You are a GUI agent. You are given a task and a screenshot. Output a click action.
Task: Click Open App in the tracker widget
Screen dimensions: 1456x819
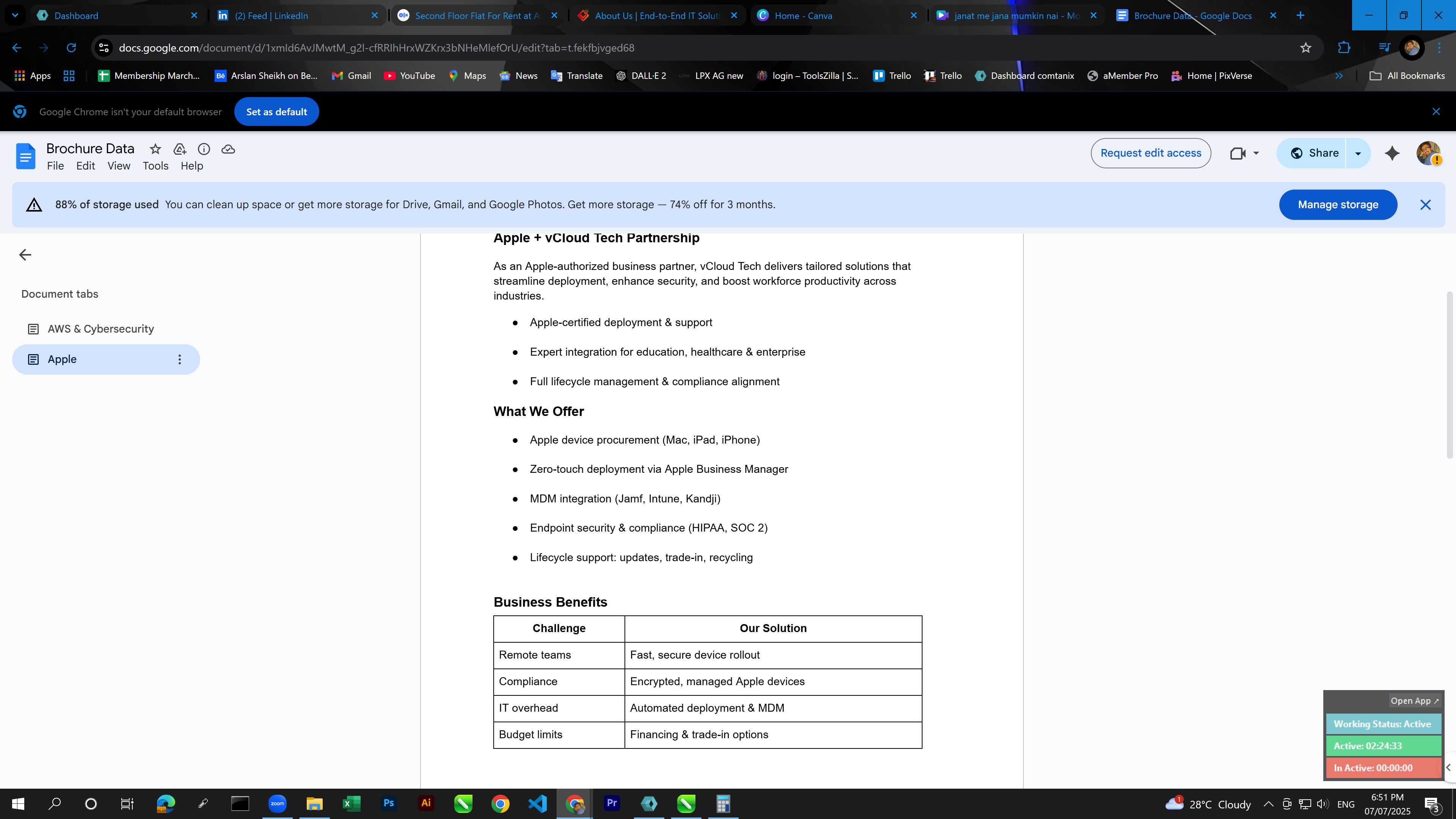coord(1415,701)
